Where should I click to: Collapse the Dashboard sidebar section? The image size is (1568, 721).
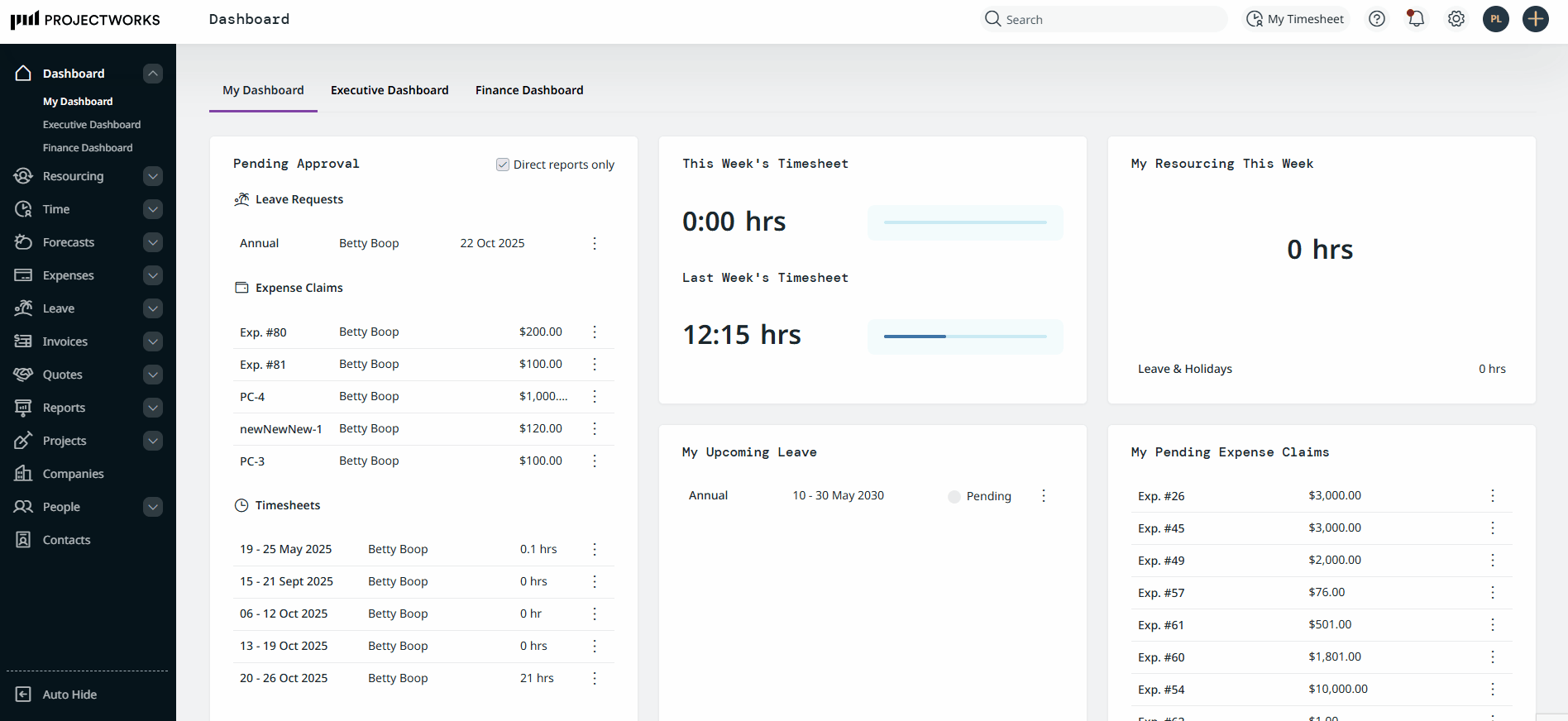pyautogui.click(x=153, y=74)
